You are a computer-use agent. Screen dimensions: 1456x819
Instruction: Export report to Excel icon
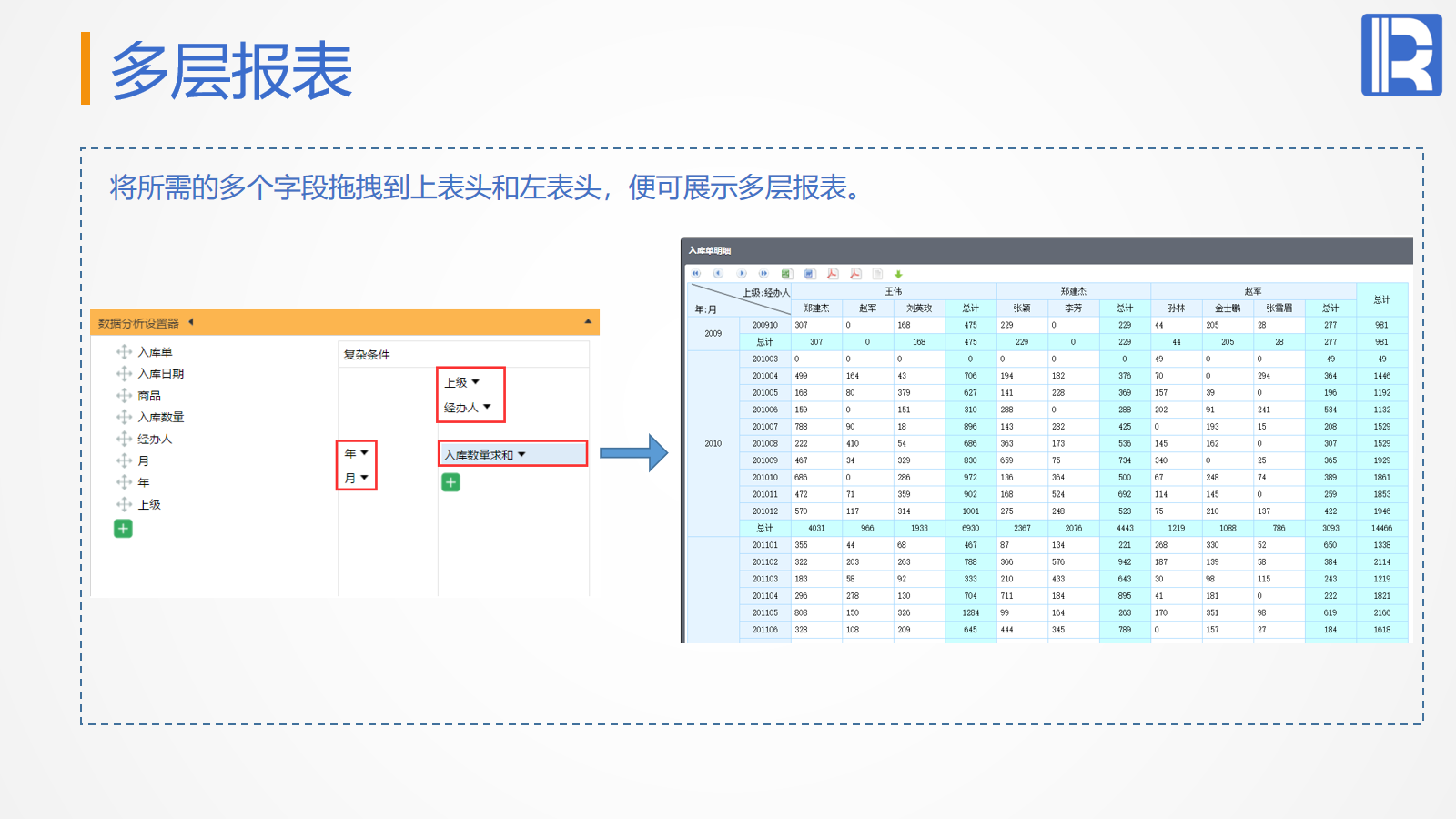click(x=786, y=274)
